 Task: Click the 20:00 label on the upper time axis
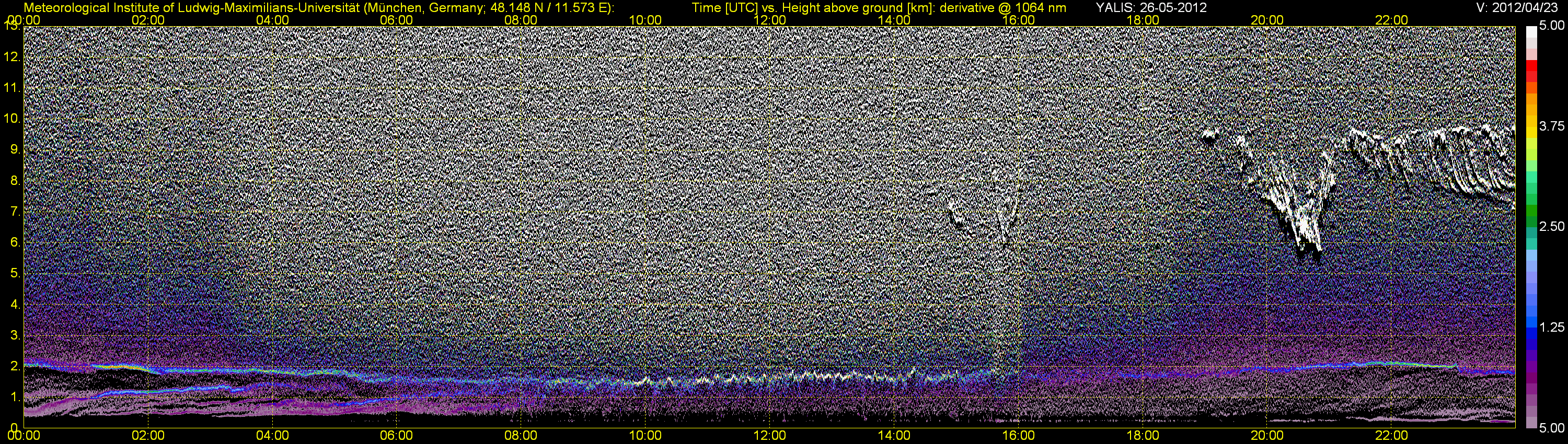pos(1267,20)
